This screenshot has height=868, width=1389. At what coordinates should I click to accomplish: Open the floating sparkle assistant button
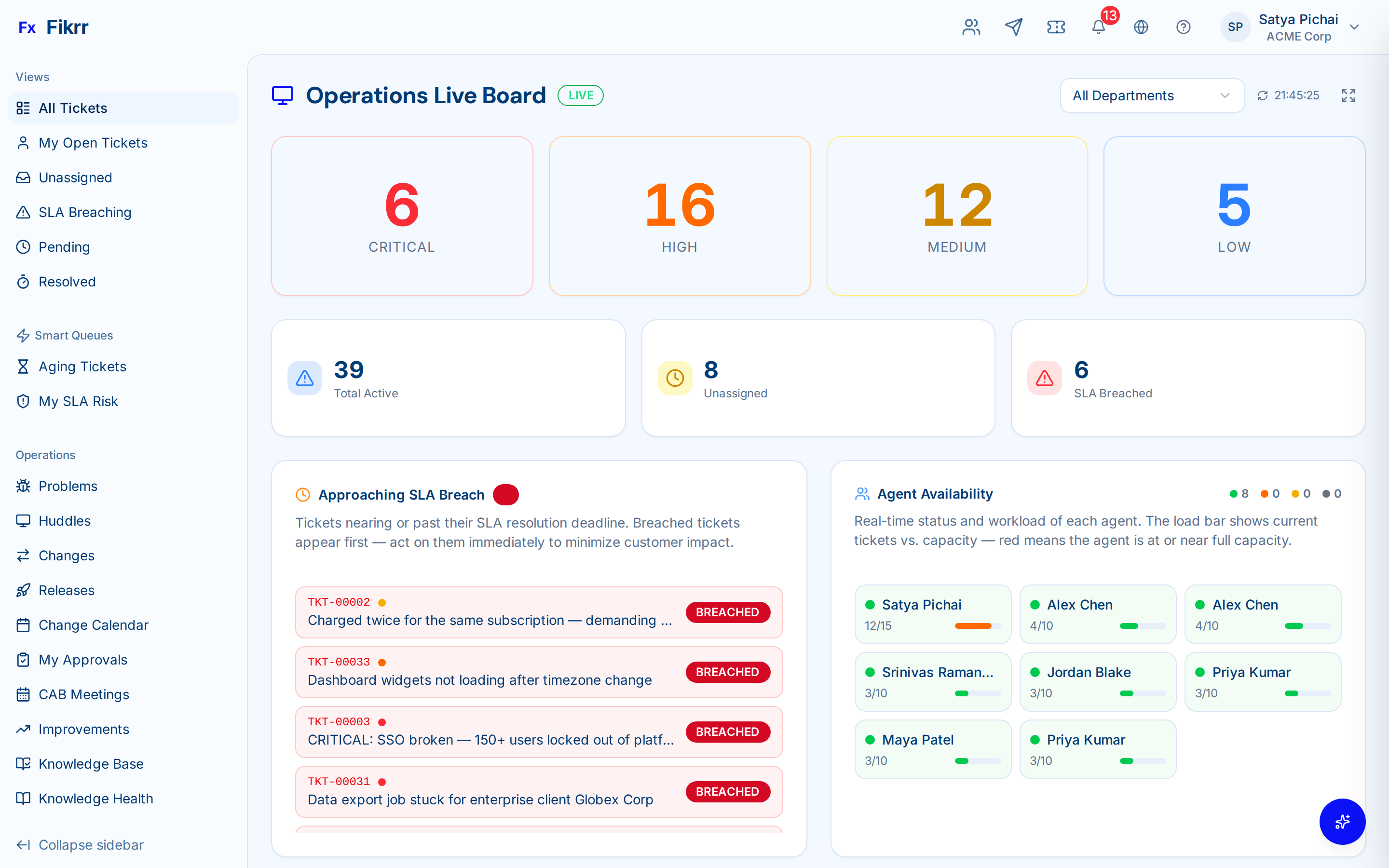(x=1342, y=822)
